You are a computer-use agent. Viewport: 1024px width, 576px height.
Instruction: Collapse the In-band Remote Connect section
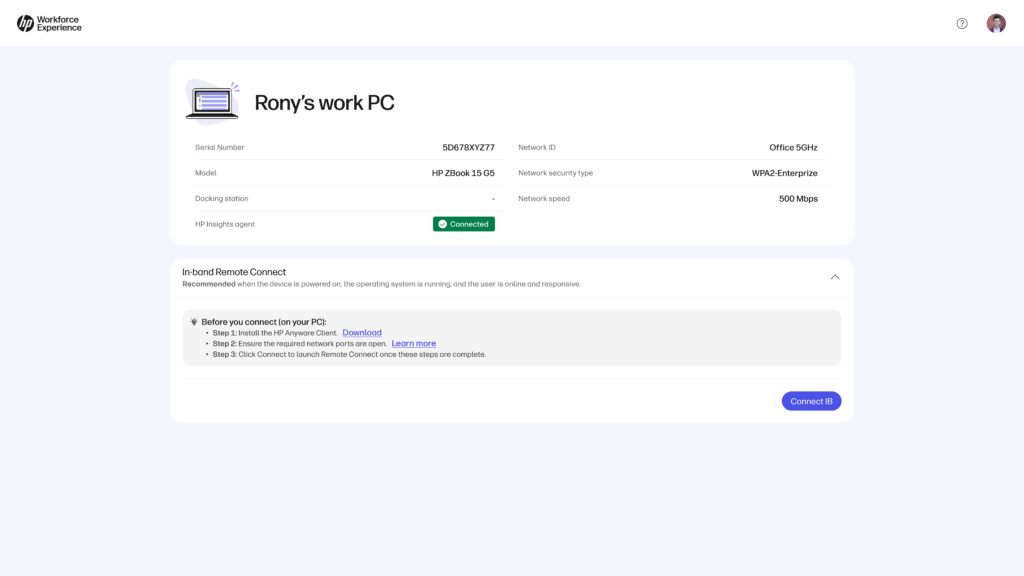(x=835, y=277)
